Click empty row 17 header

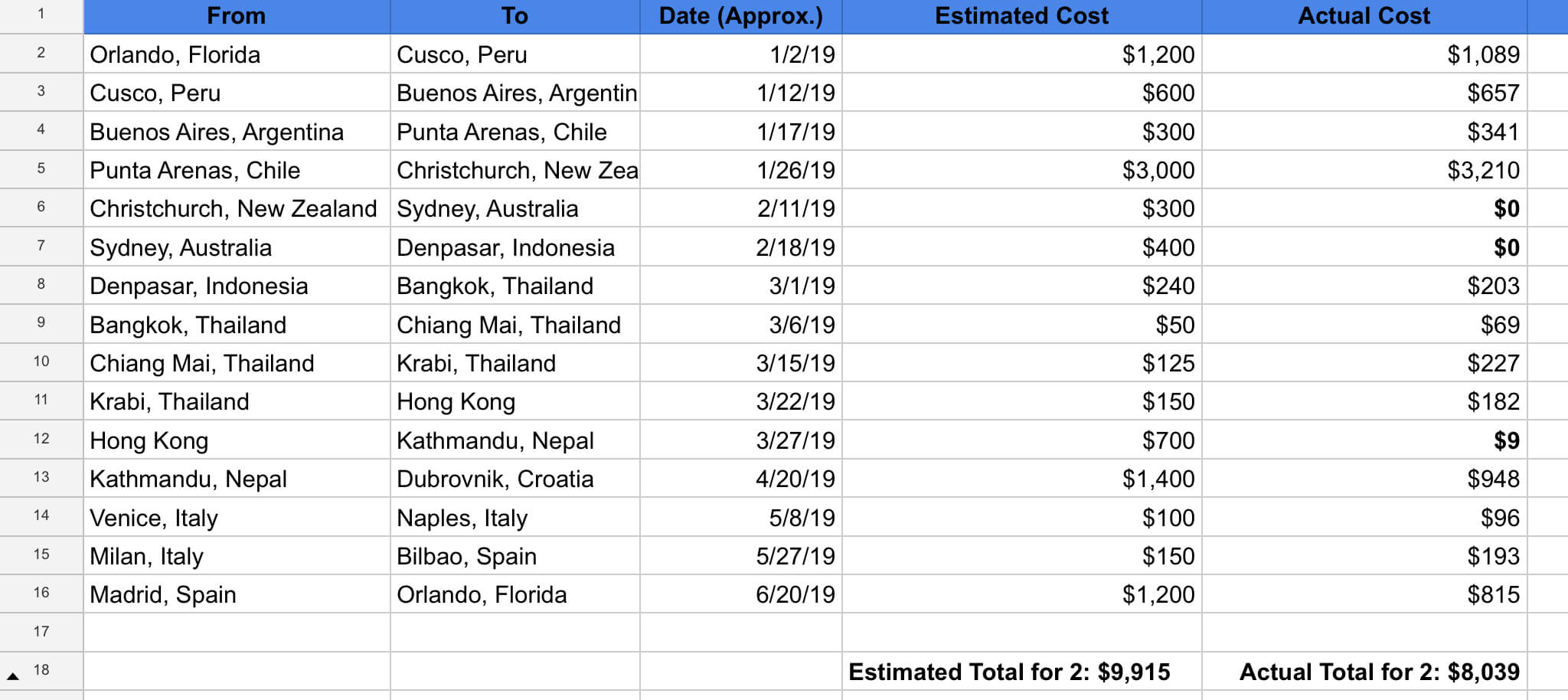pos(41,632)
